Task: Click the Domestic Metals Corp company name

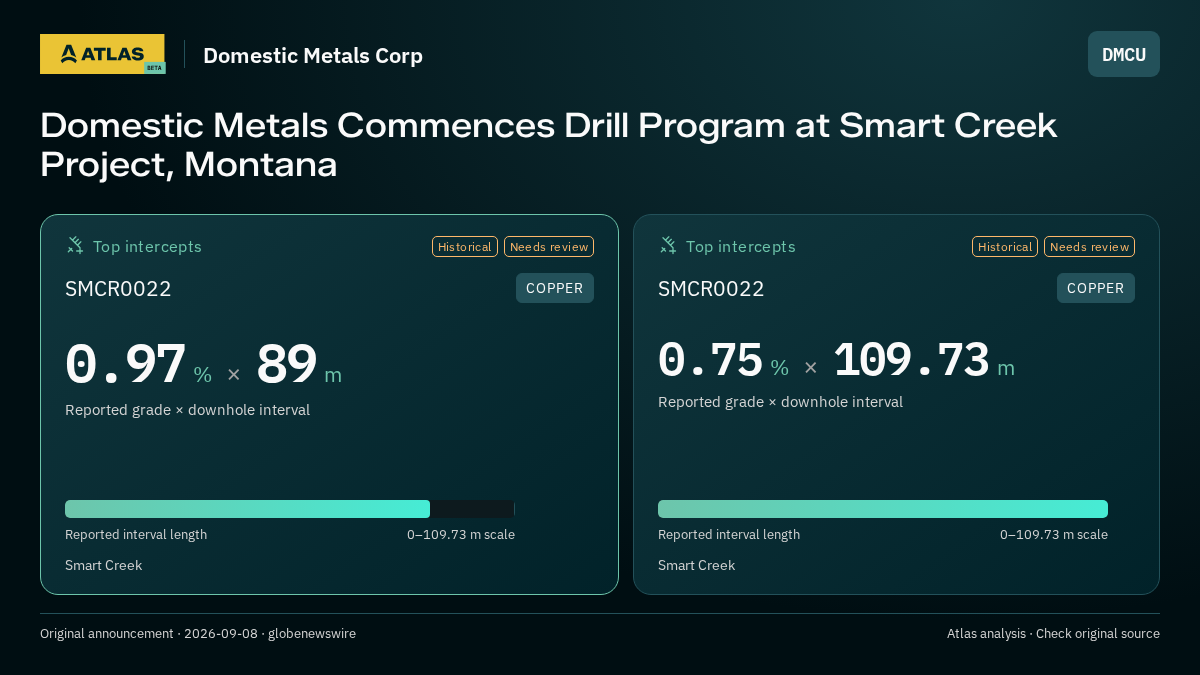Action: coord(313,55)
